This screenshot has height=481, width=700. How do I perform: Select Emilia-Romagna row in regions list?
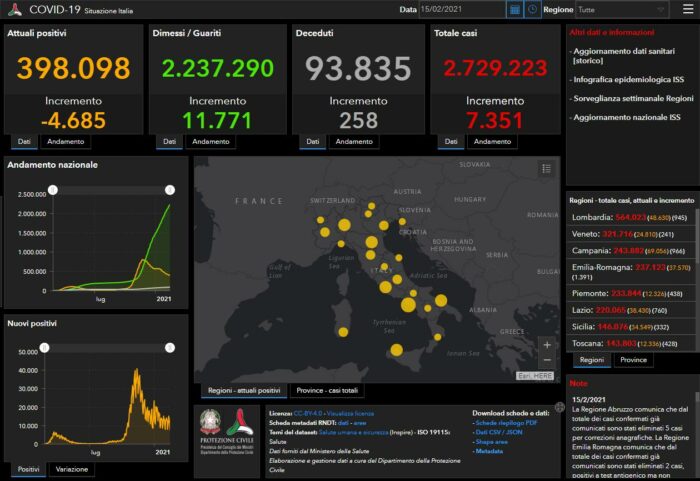point(631,272)
